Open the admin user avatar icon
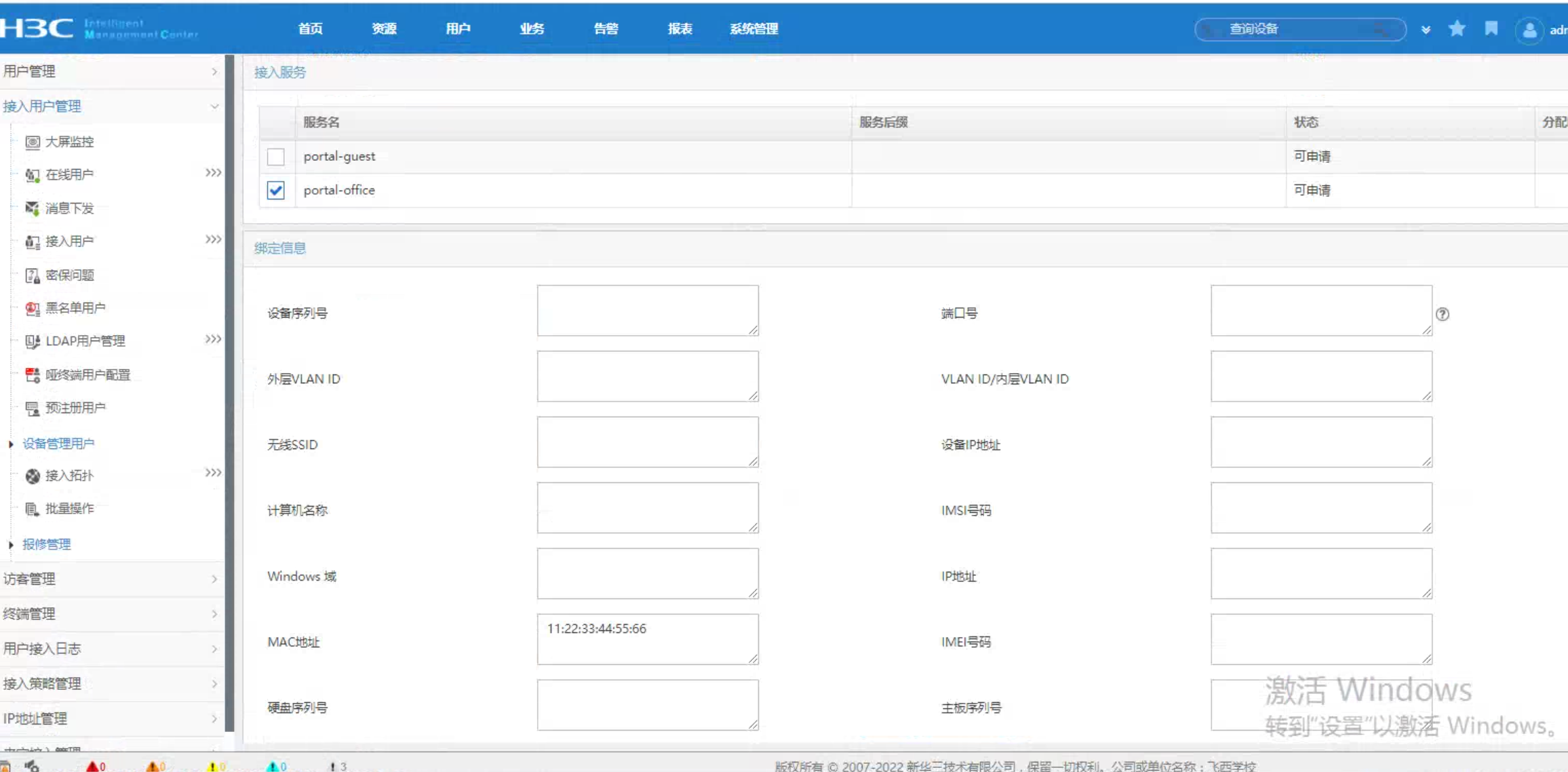 (1529, 30)
